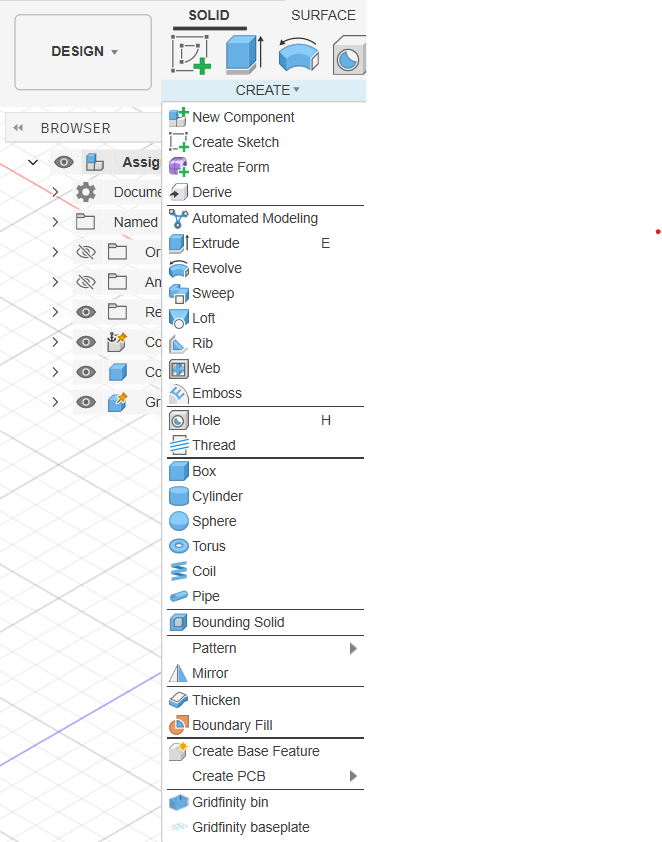Hide the anchored Co component
The width and height of the screenshot is (662, 842).
[x=86, y=342]
